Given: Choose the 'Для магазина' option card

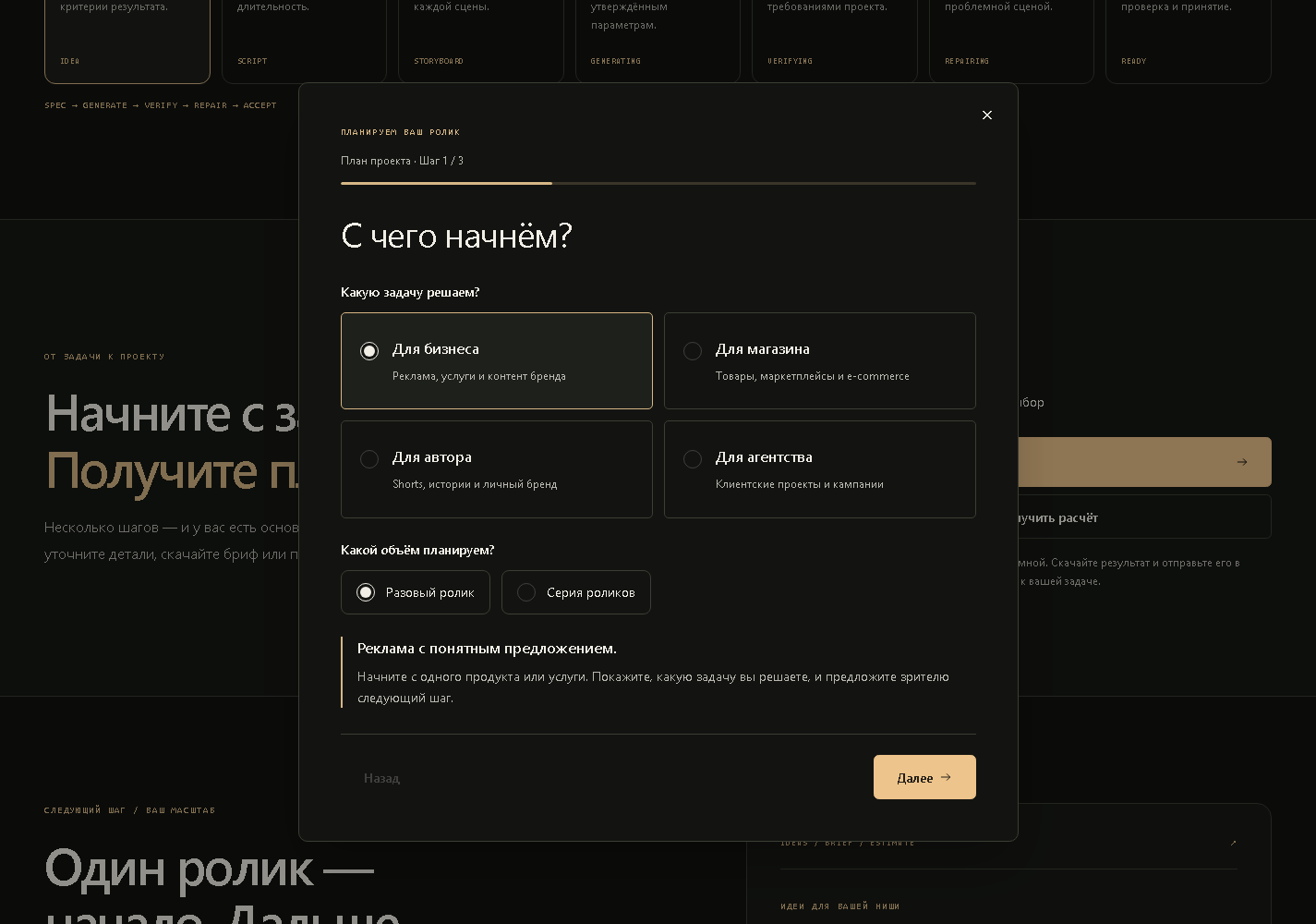Looking at the screenshot, I should [x=820, y=360].
